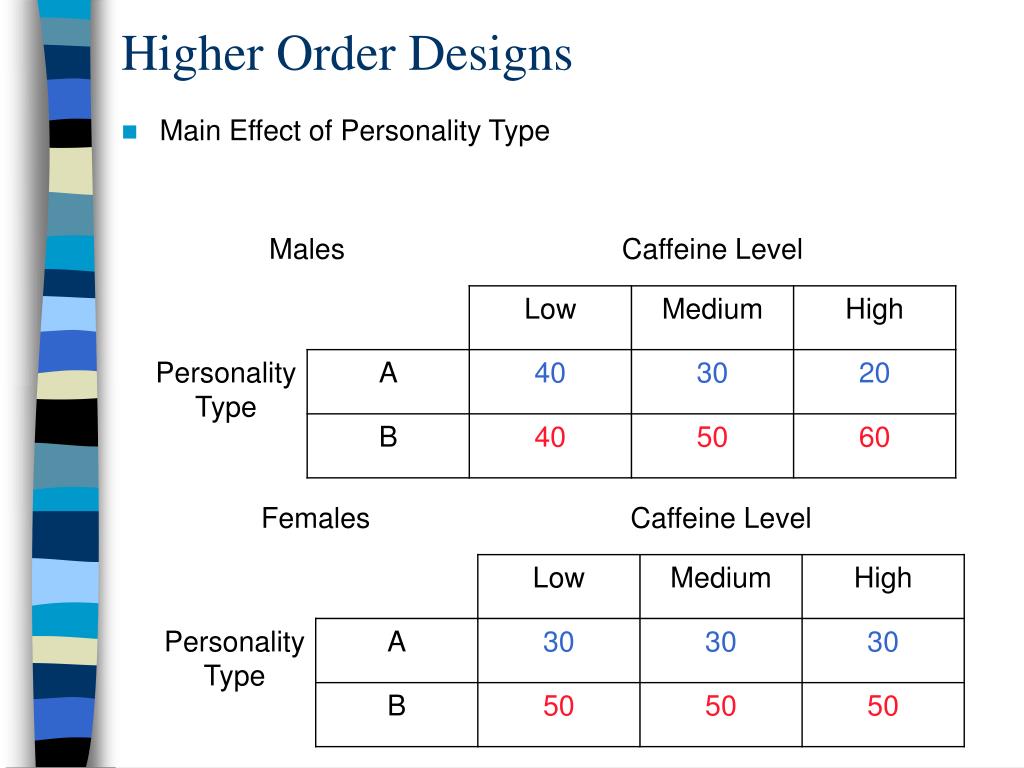Select Caffeine Level heading above Females table
The height and width of the screenshot is (768, 1024).
(x=720, y=518)
